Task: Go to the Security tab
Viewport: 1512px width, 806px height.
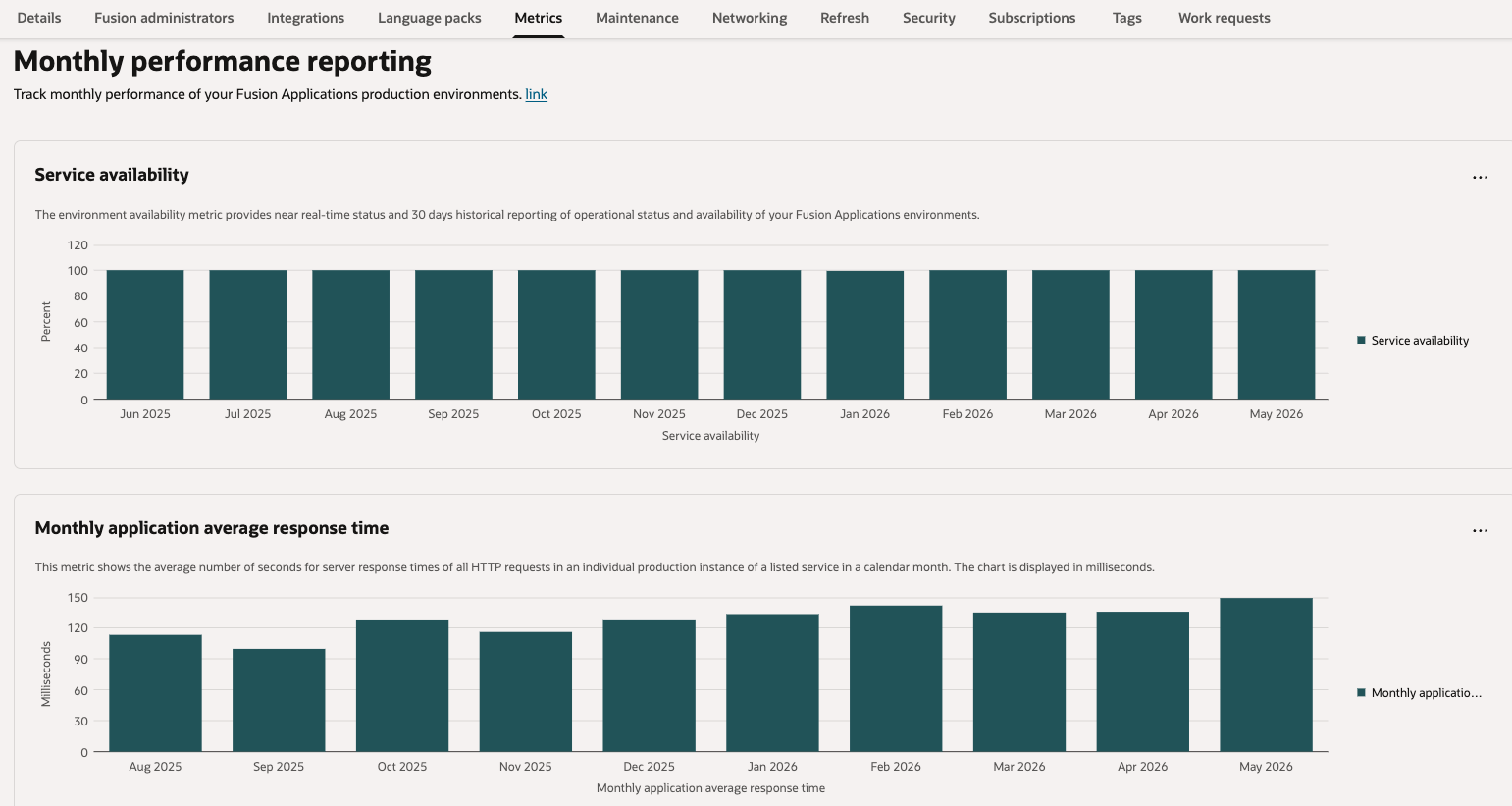Action: point(929,18)
